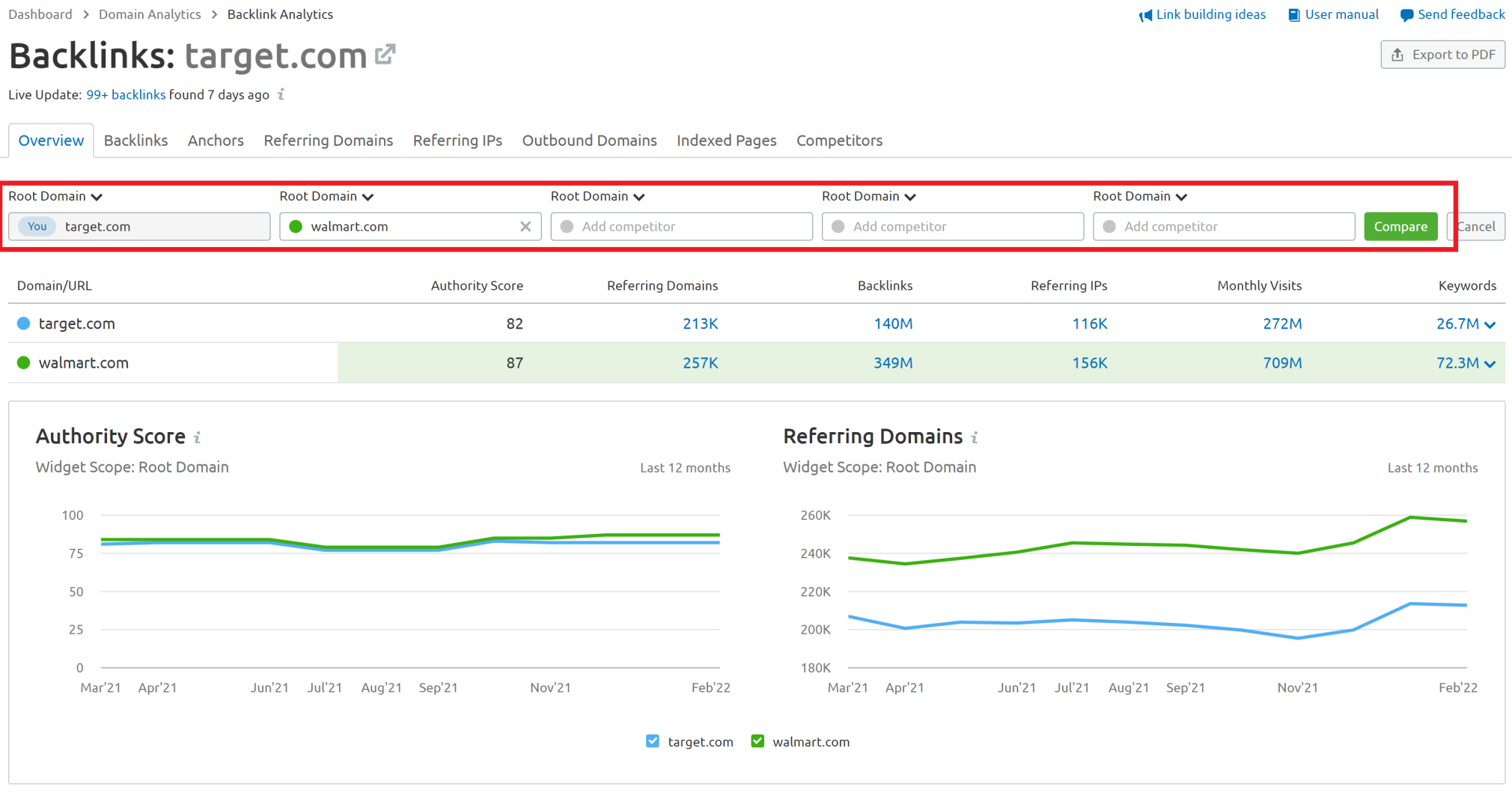Open the Referring Domains tab
This screenshot has height=793, width=1512.
328,141
